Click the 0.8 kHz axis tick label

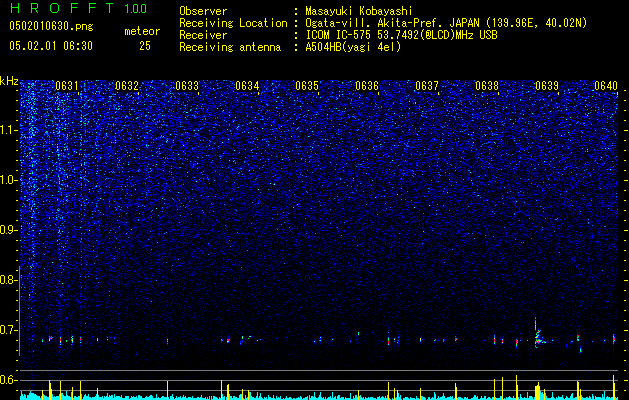click(x=8, y=280)
